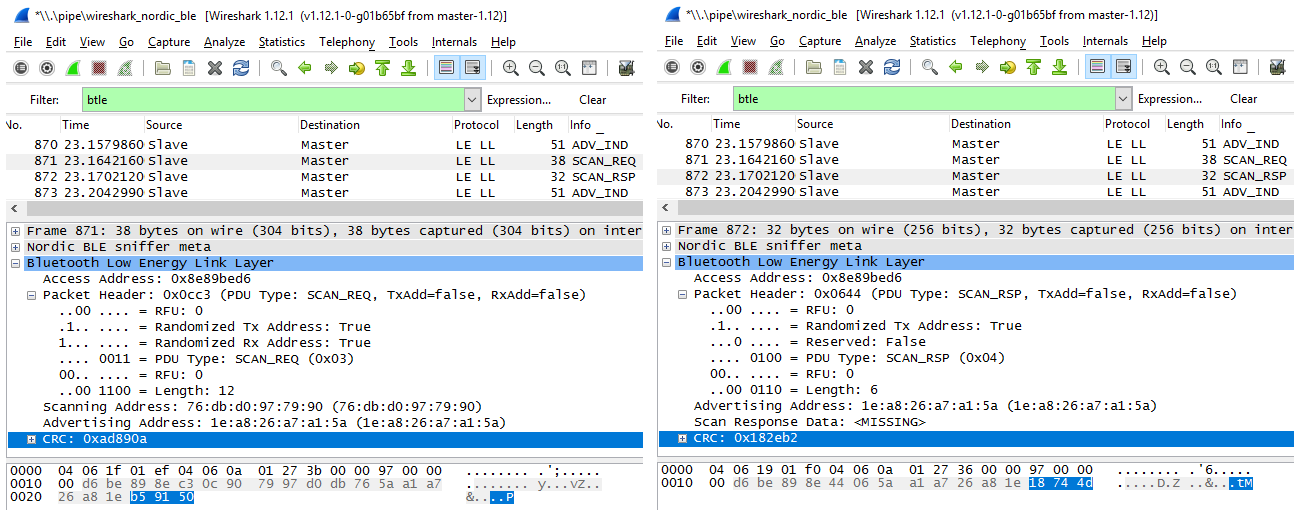Open the Statistics menu in right window

pos(933,41)
